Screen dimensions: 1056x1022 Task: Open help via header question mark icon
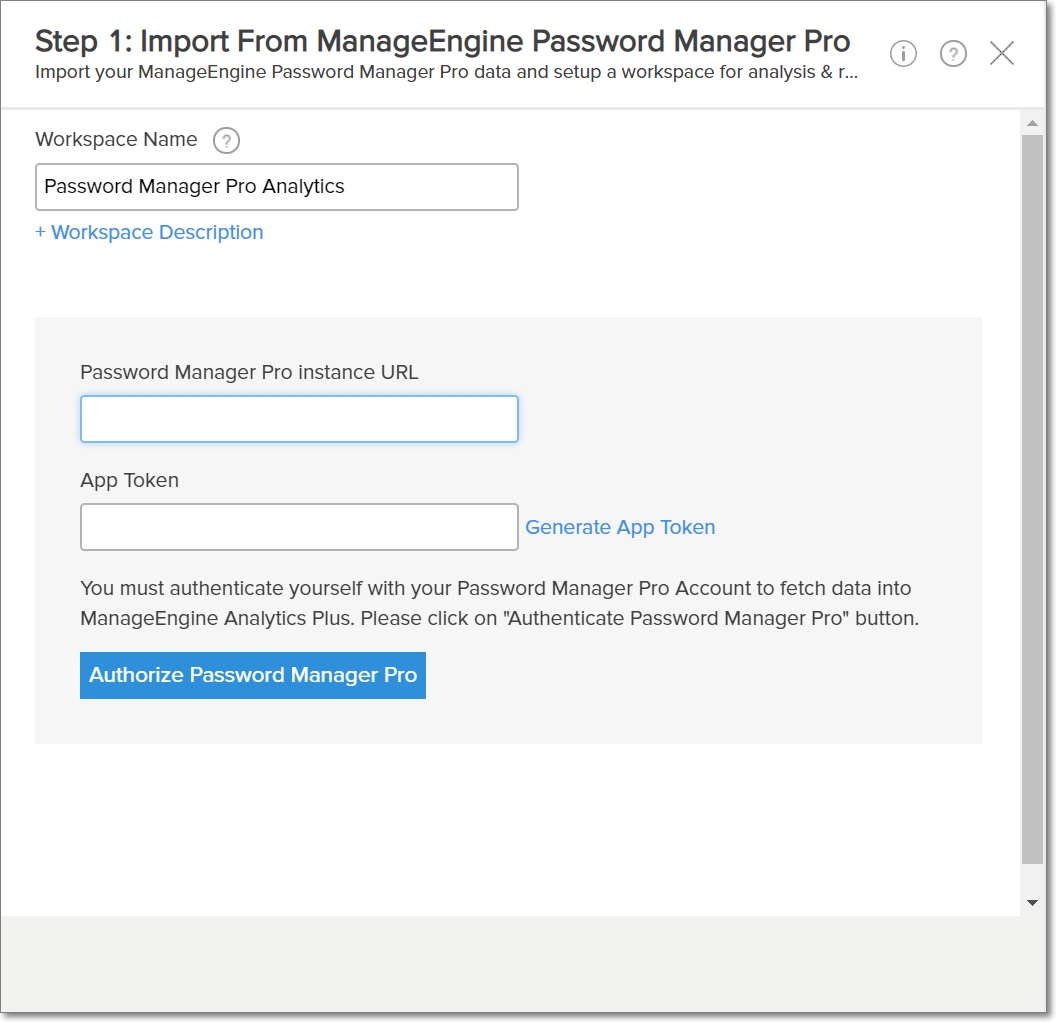(x=953, y=54)
